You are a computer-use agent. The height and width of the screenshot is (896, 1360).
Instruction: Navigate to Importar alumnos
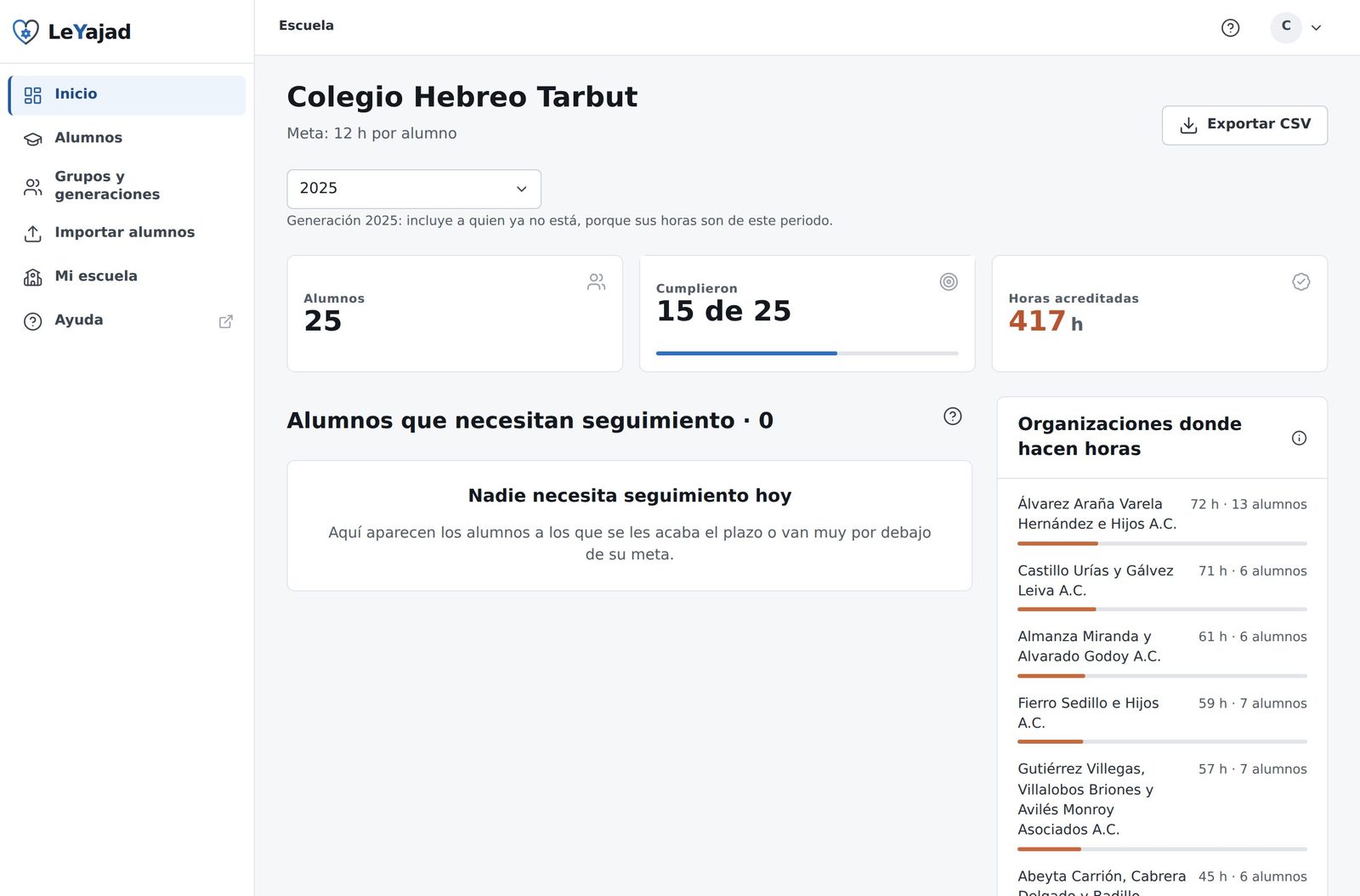[x=127, y=233]
